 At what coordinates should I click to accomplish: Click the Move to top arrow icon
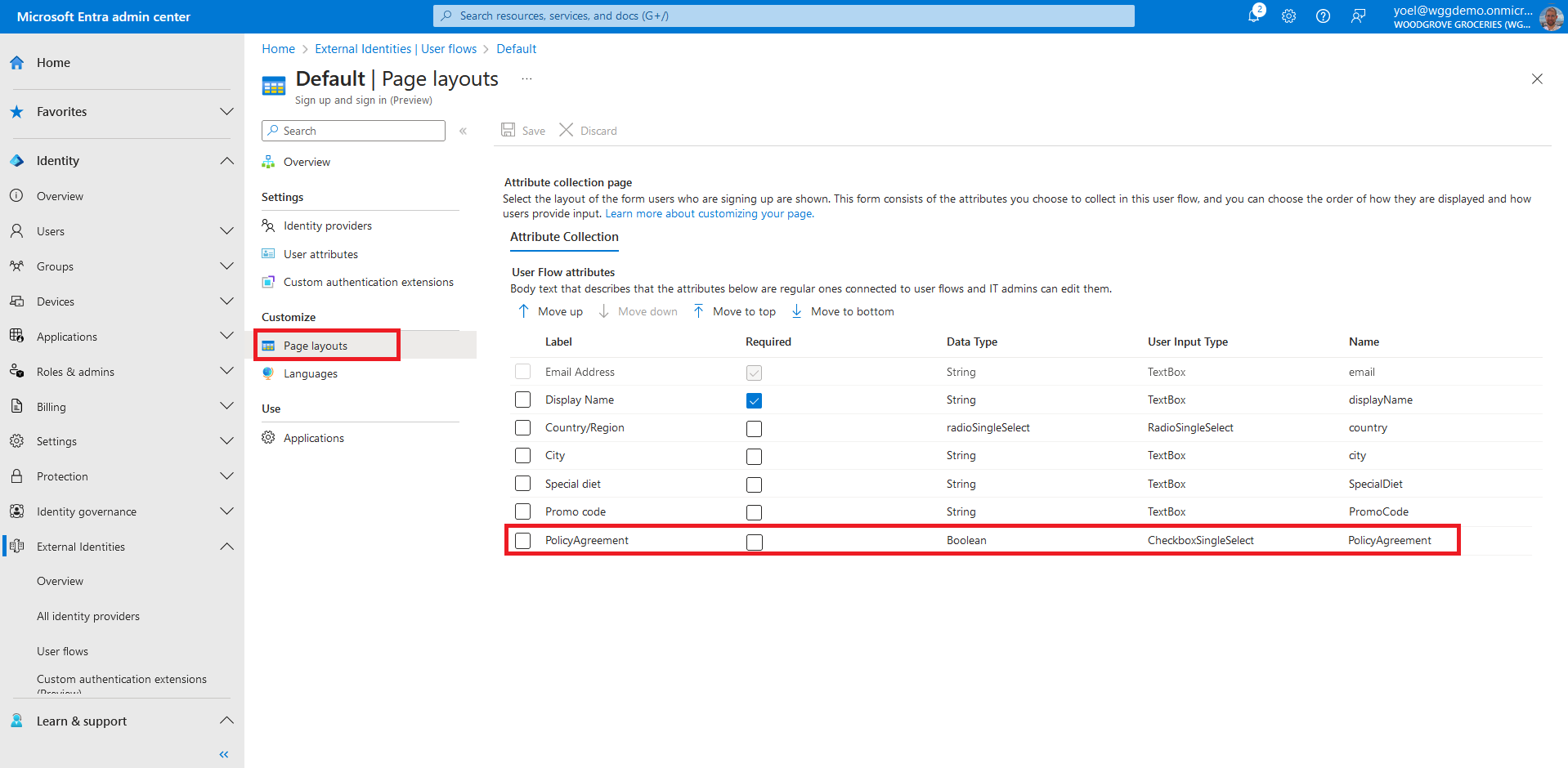[x=699, y=311]
